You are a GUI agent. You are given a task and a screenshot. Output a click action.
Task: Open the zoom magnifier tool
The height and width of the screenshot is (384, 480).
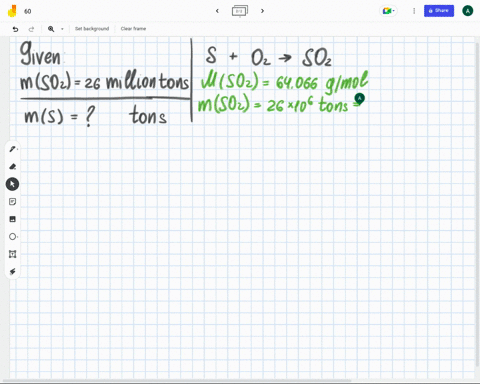pos(51,29)
